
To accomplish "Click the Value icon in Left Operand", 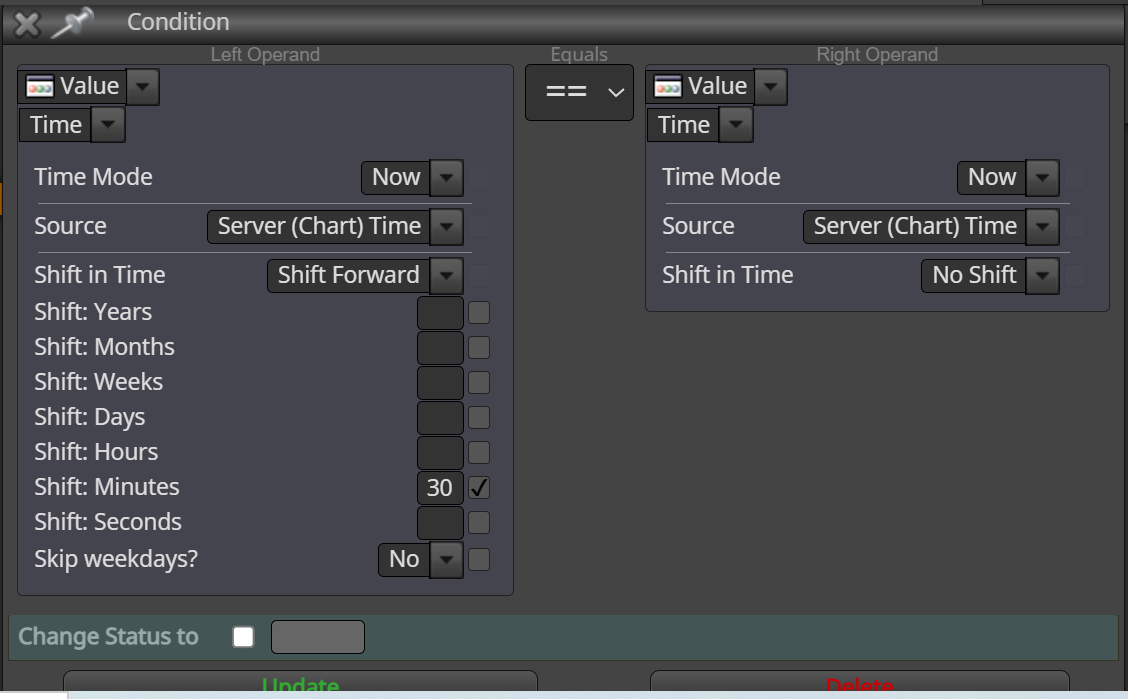I will pyautogui.click(x=40, y=86).
